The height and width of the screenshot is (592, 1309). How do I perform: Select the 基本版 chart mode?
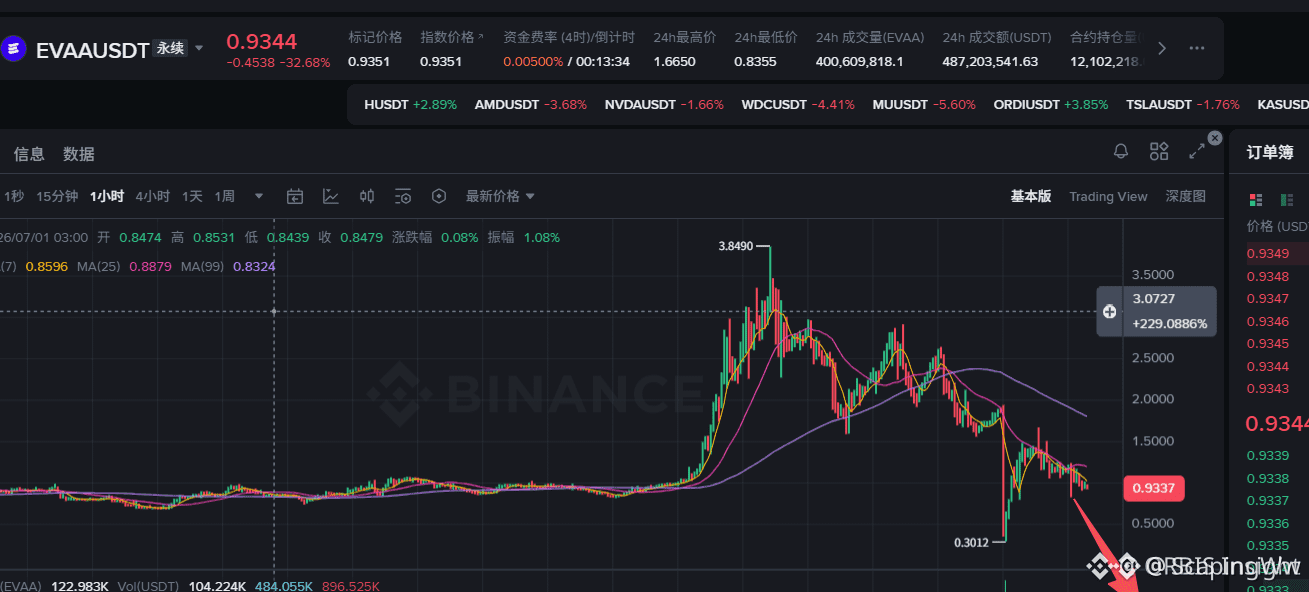[1031, 196]
